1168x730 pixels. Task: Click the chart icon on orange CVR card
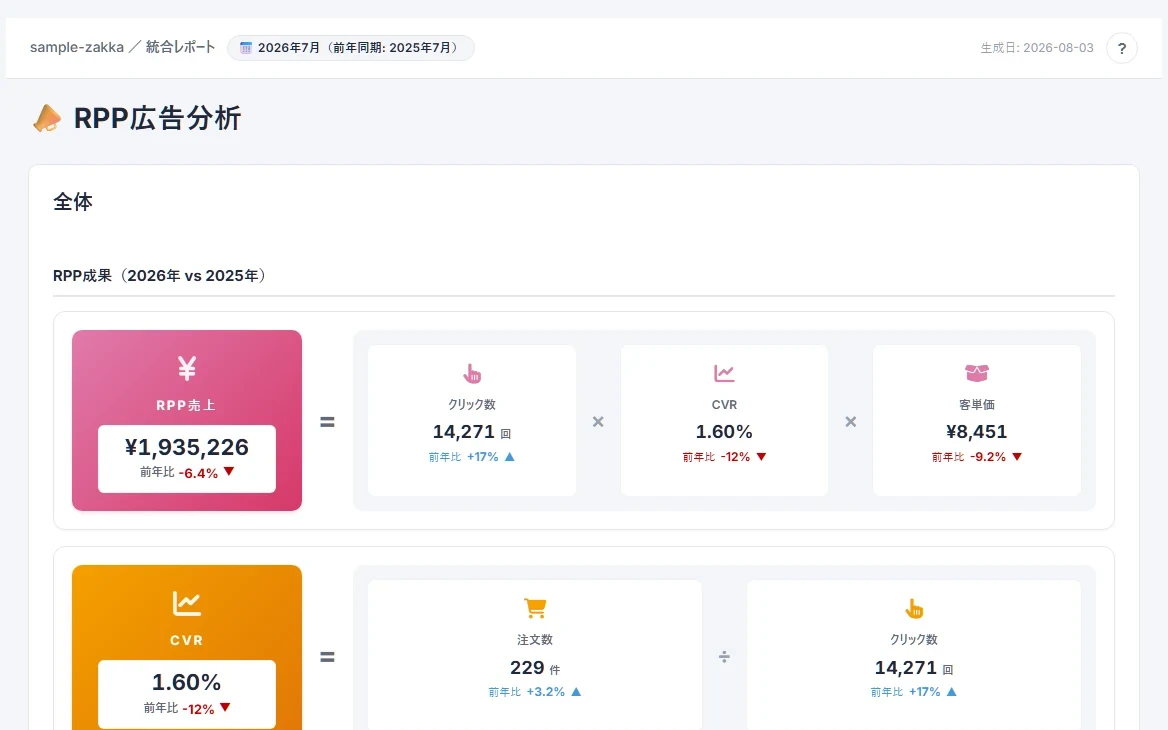pyautogui.click(x=187, y=603)
